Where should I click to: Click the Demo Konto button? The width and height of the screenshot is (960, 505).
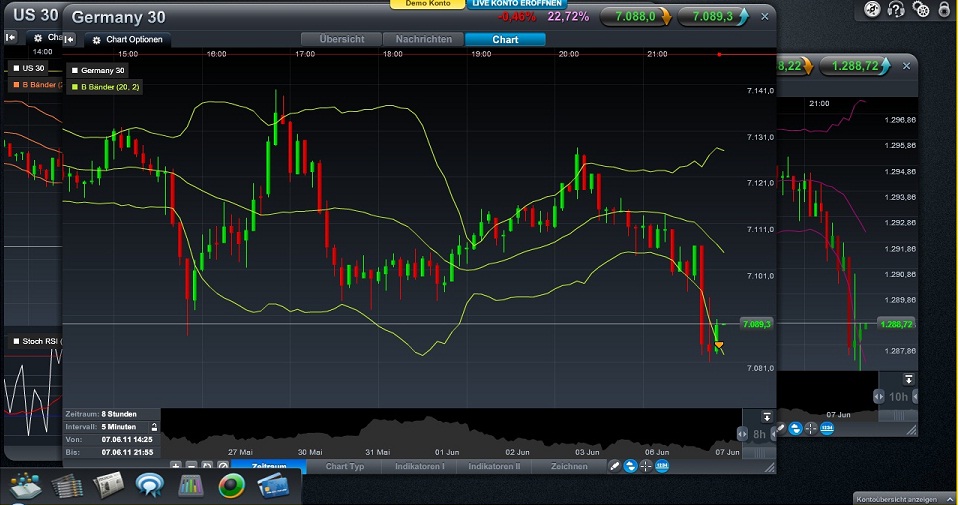coord(427,4)
